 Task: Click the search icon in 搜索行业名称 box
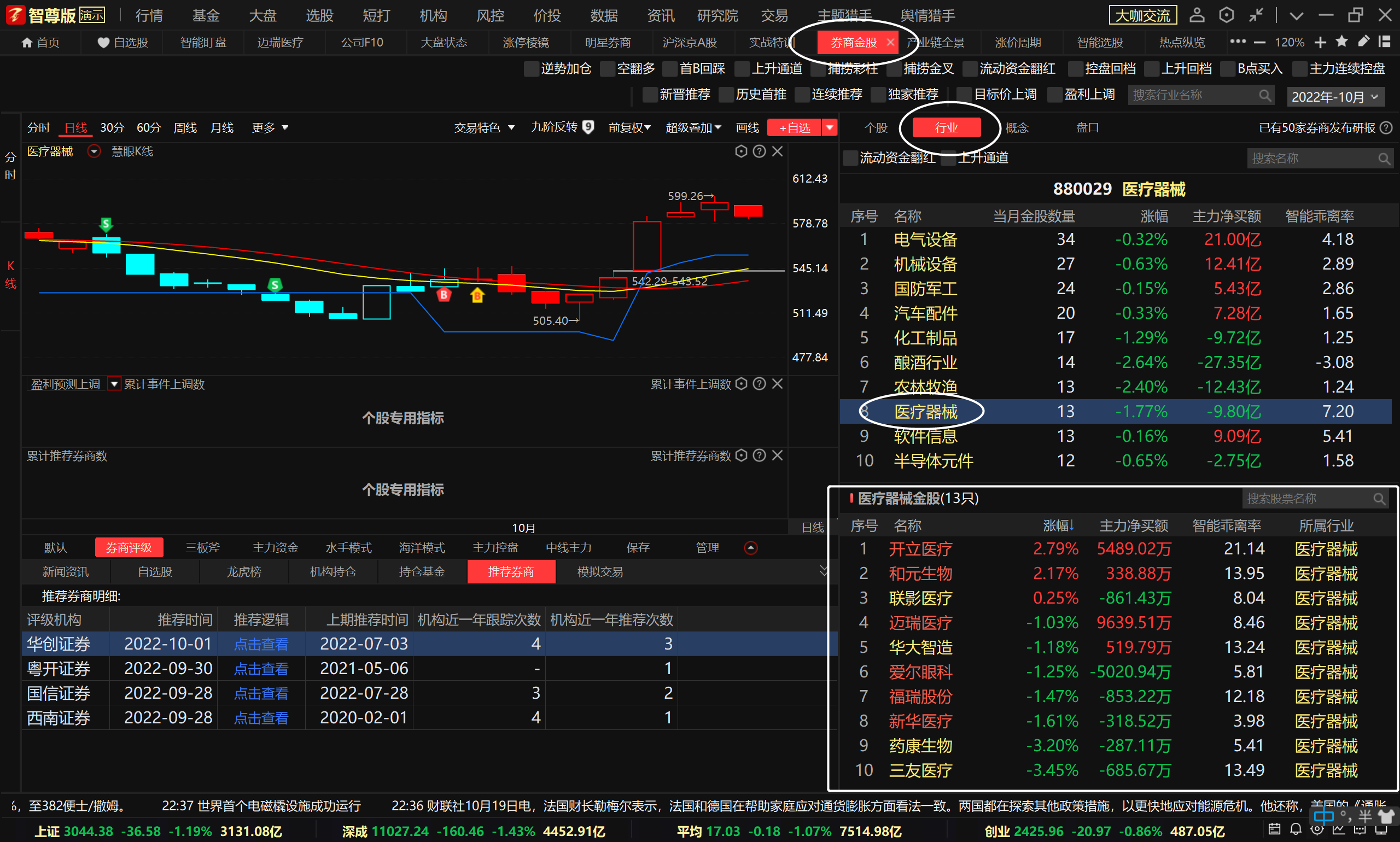[1265, 95]
